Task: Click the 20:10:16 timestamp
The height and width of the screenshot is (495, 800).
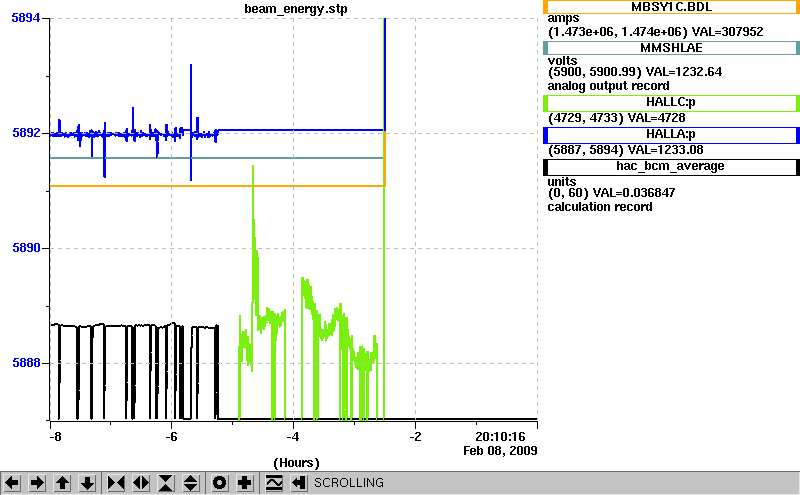Action: pyautogui.click(x=500, y=437)
